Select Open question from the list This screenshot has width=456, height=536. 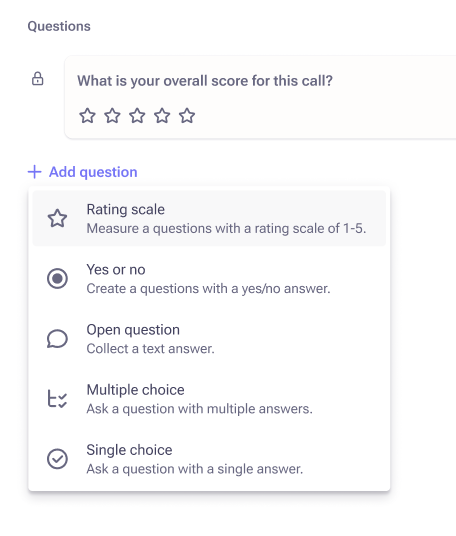click(x=209, y=339)
